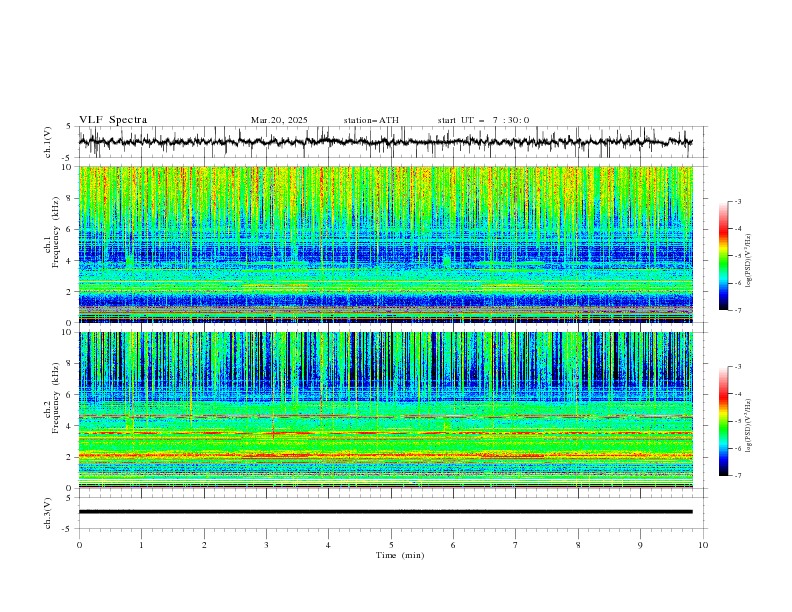Click the "start UT = 7 :30: 0" text
The width and height of the screenshot is (792, 612).
483,120
